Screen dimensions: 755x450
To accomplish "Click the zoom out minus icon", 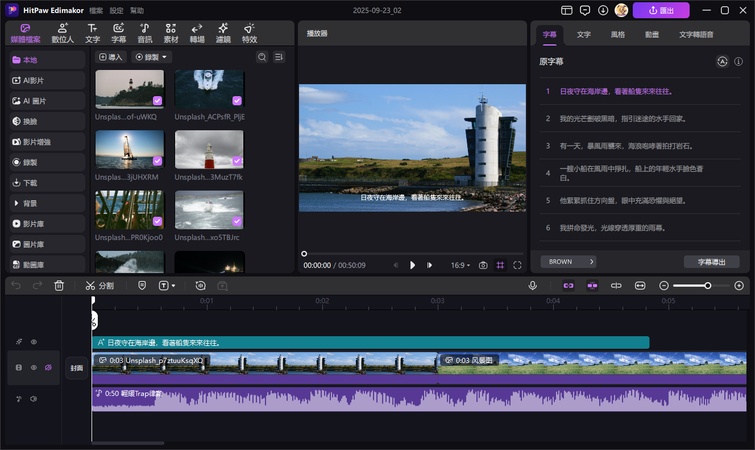I will (x=664, y=285).
